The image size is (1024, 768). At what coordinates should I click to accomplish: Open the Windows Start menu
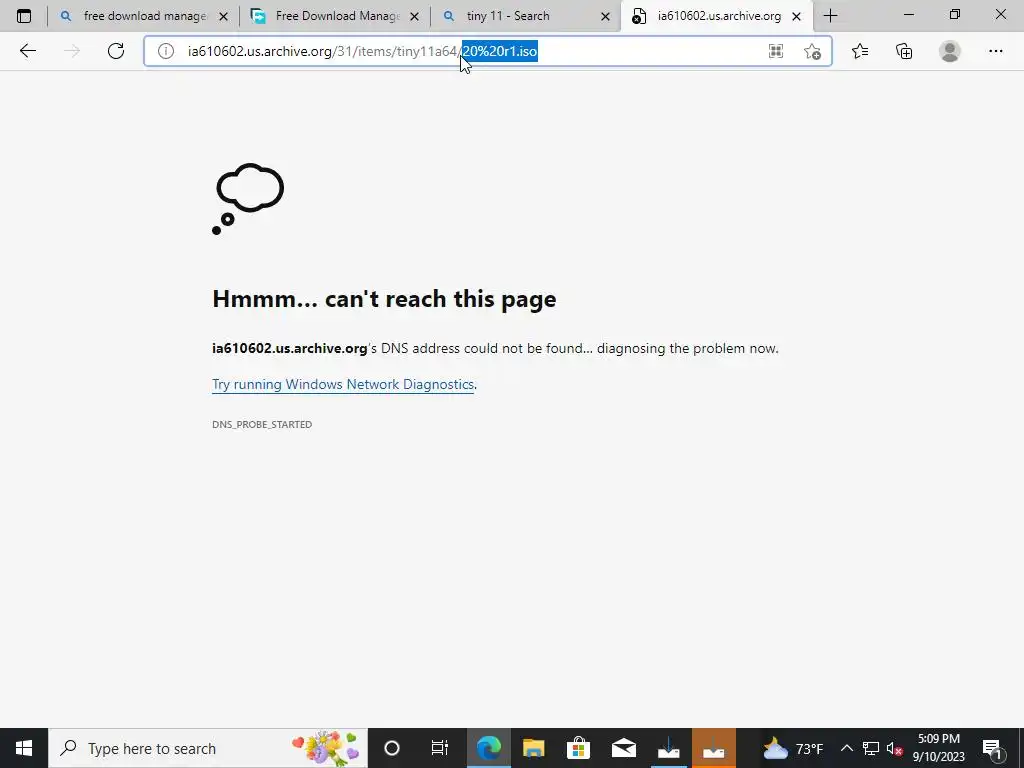(x=24, y=748)
